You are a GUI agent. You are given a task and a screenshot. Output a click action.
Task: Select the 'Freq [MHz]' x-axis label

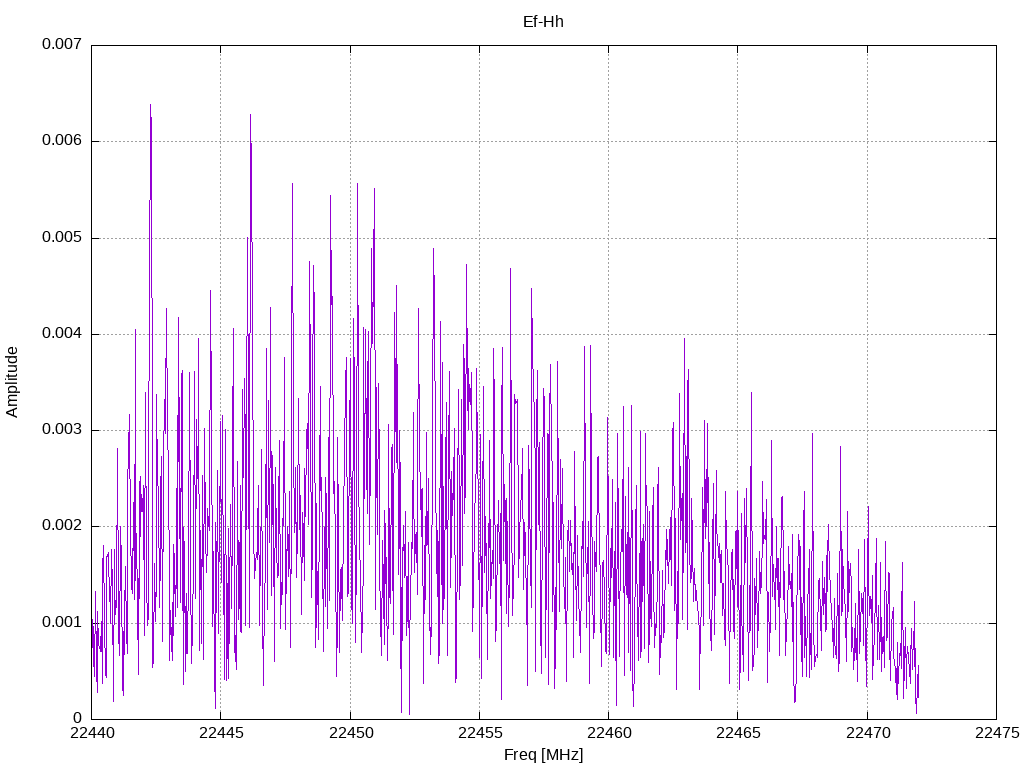point(543,755)
